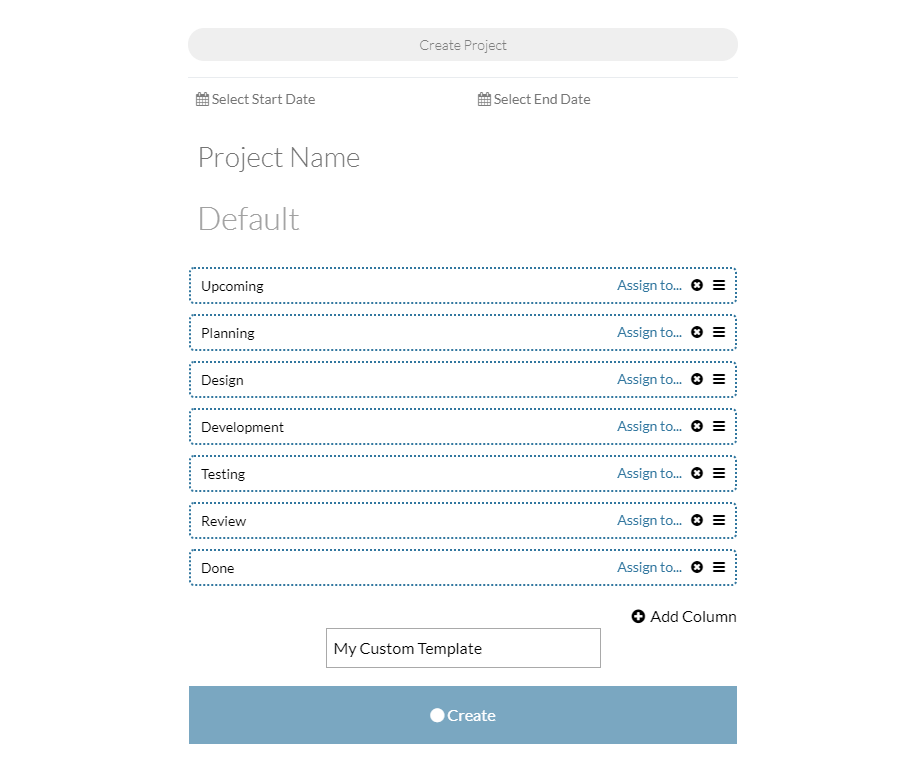Select the Default template name field
The height and width of the screenshot is (763, 901).
click(x=463, y=219)
